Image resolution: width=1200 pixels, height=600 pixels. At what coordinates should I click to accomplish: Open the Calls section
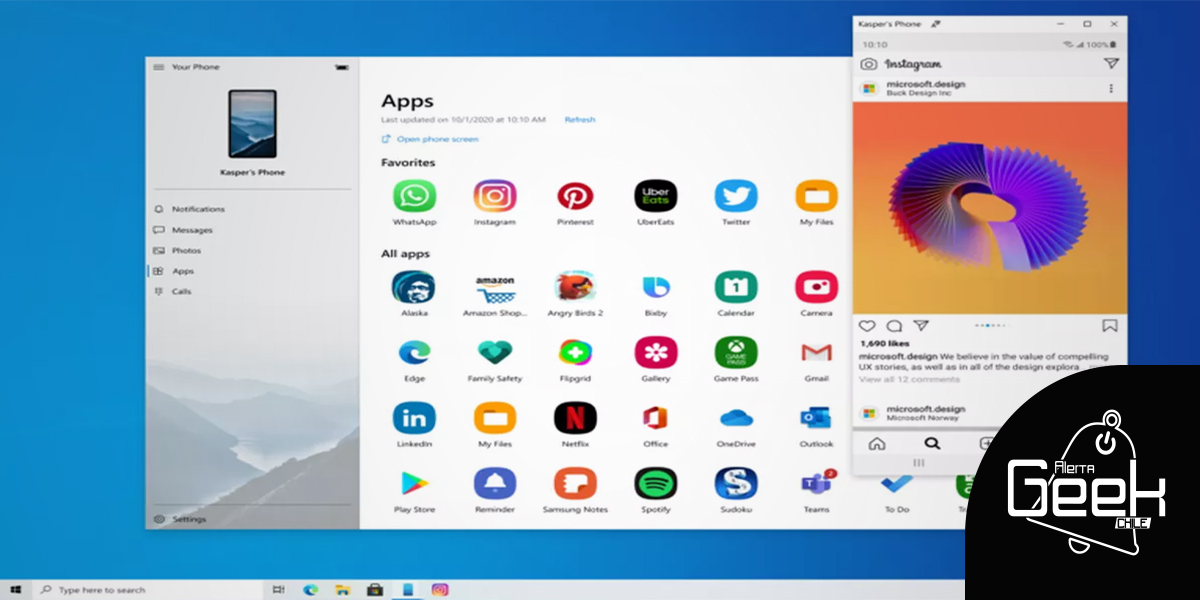(x=172, y=292)
